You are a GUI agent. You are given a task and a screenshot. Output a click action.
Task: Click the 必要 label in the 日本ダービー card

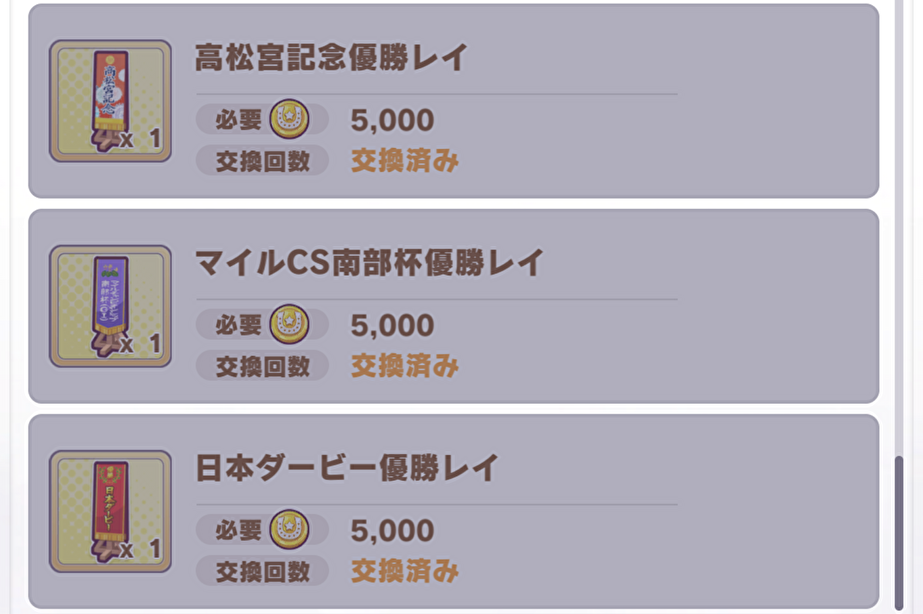tap(238, 530)
